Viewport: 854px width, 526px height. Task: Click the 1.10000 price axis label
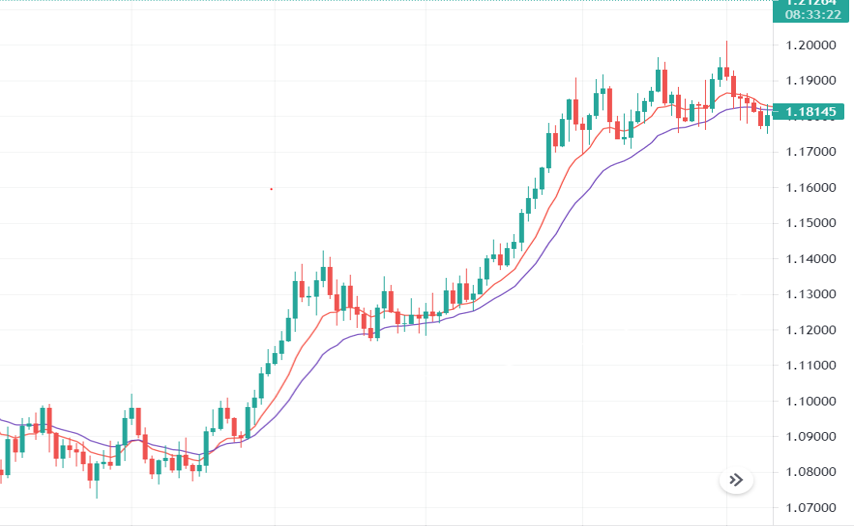point(811,401)
